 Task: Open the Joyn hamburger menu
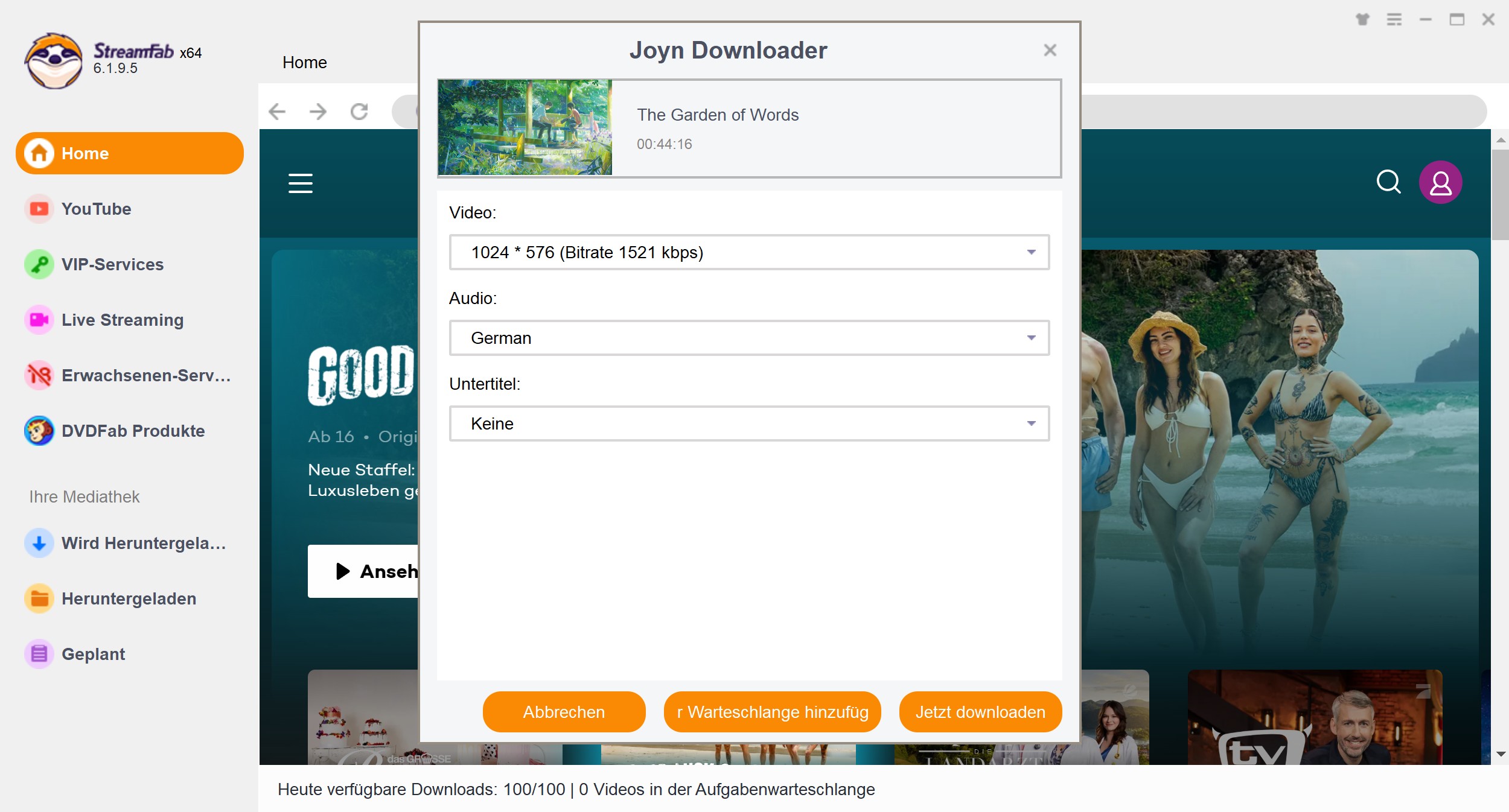(301, 183)
